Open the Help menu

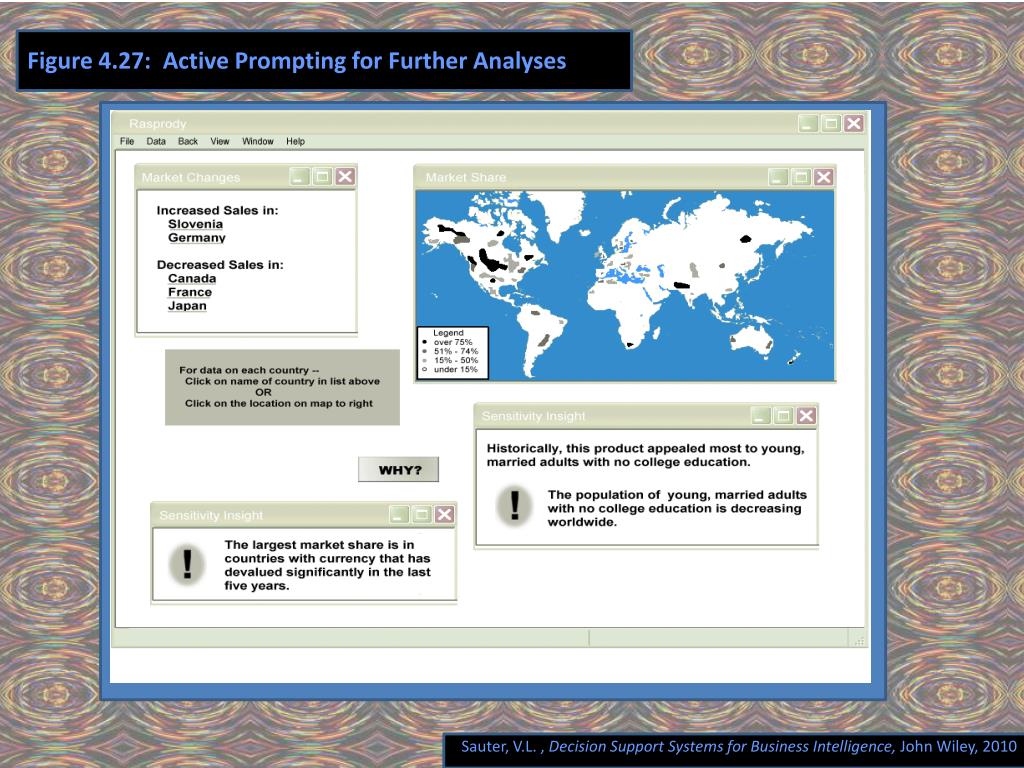[x=295, y=141]
